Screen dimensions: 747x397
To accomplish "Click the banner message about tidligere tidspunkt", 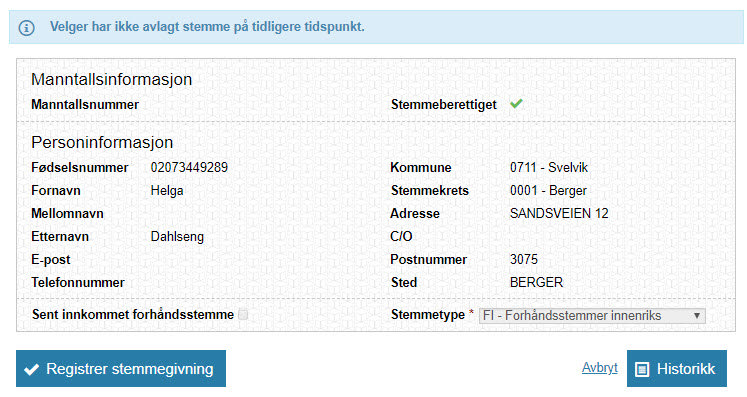I will pos(207,27).
